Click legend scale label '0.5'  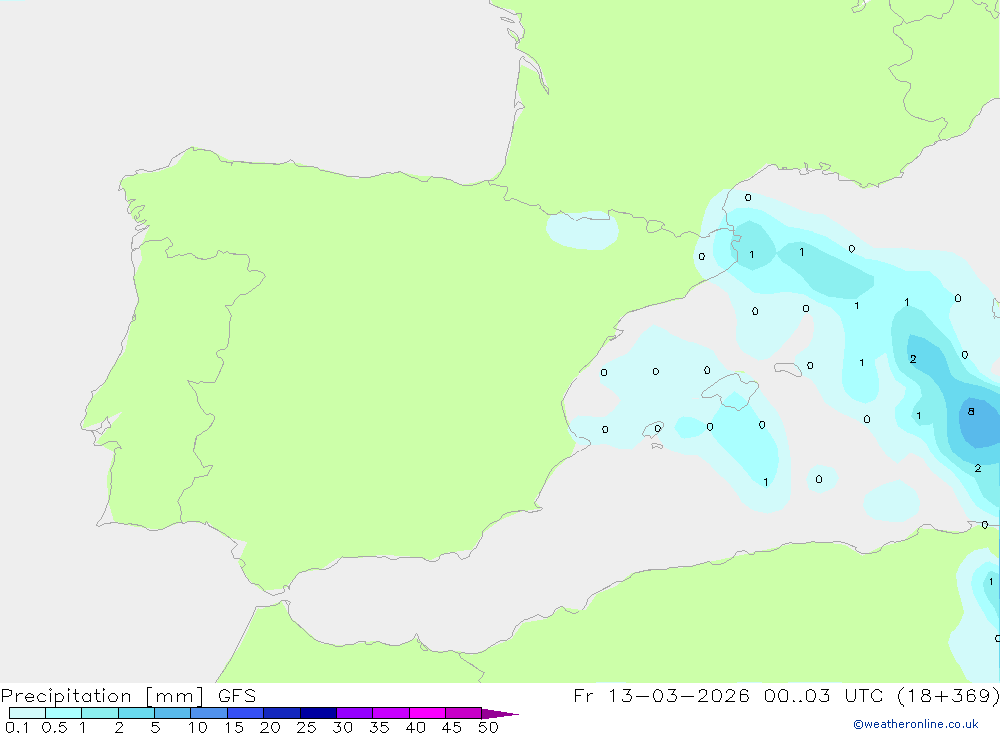point(54,727)
